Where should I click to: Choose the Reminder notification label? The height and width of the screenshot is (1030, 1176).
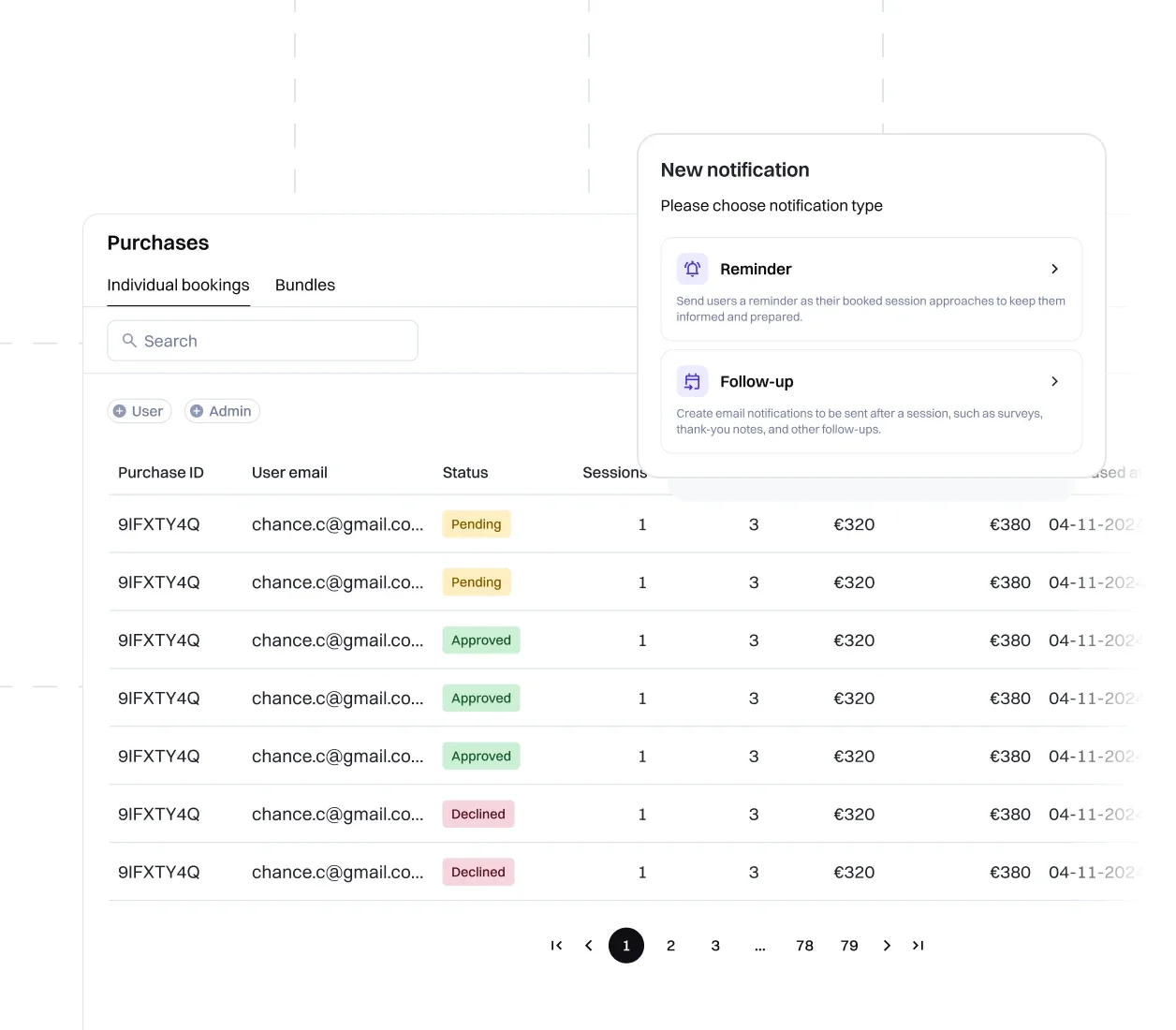pyautogui.click(x=756, y=269)
